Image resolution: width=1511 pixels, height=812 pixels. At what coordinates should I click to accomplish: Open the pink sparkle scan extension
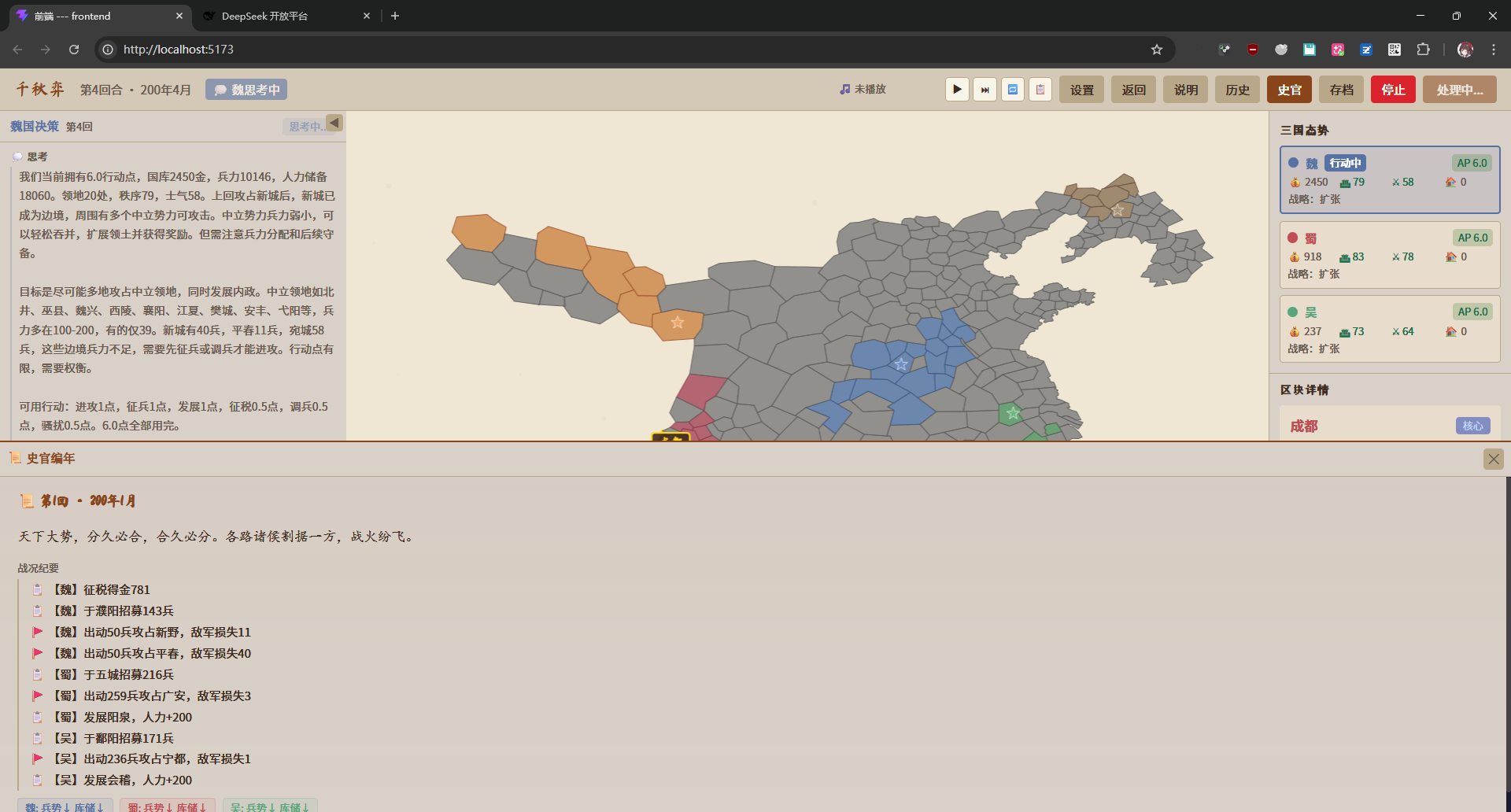(x=1338, y=50)
